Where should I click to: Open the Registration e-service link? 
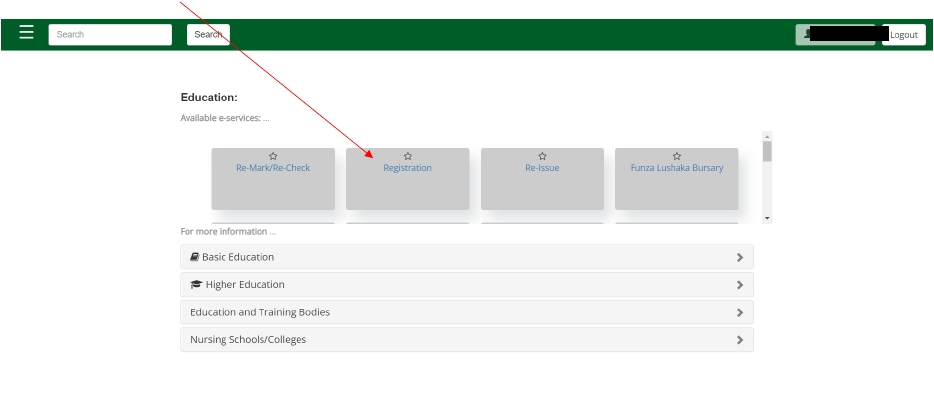coord(407,168)
